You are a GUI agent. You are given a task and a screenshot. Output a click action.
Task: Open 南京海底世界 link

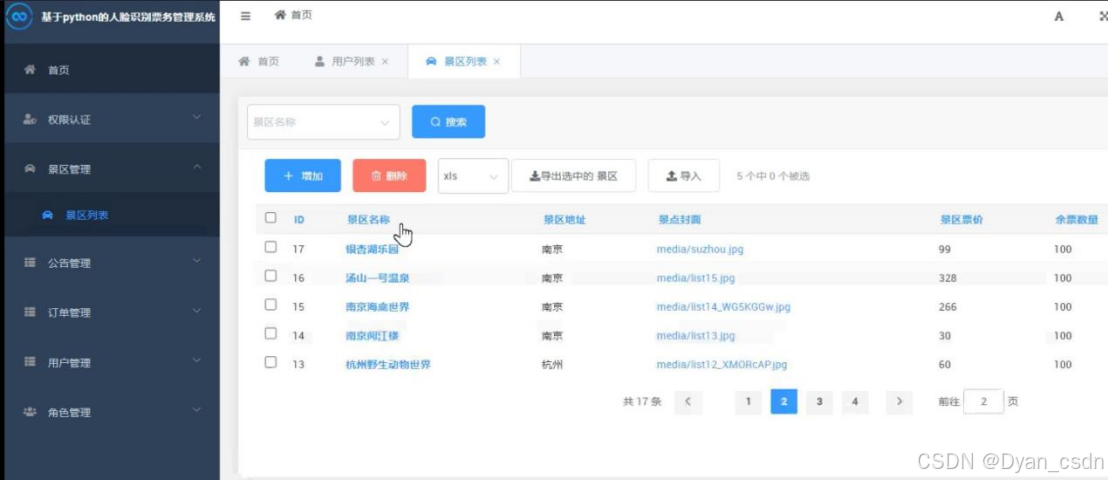tap(377, 307)
